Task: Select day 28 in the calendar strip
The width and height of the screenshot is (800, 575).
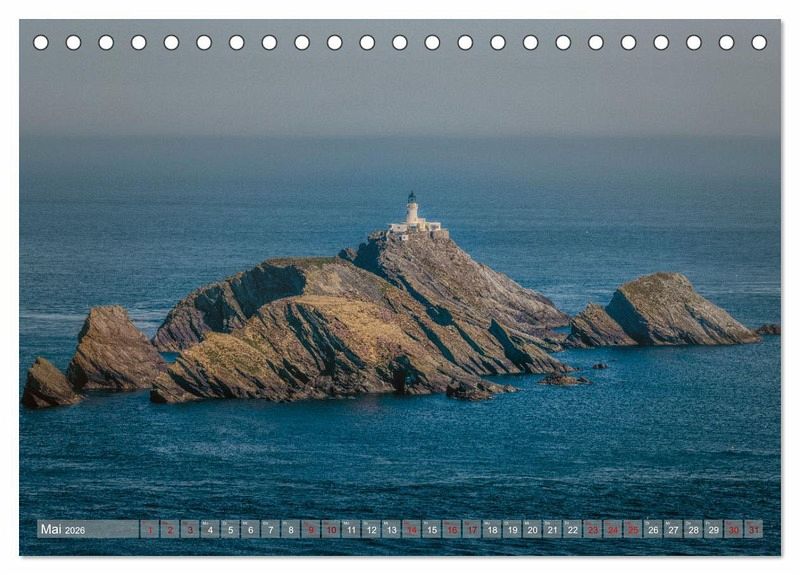Action: [694, 529]
